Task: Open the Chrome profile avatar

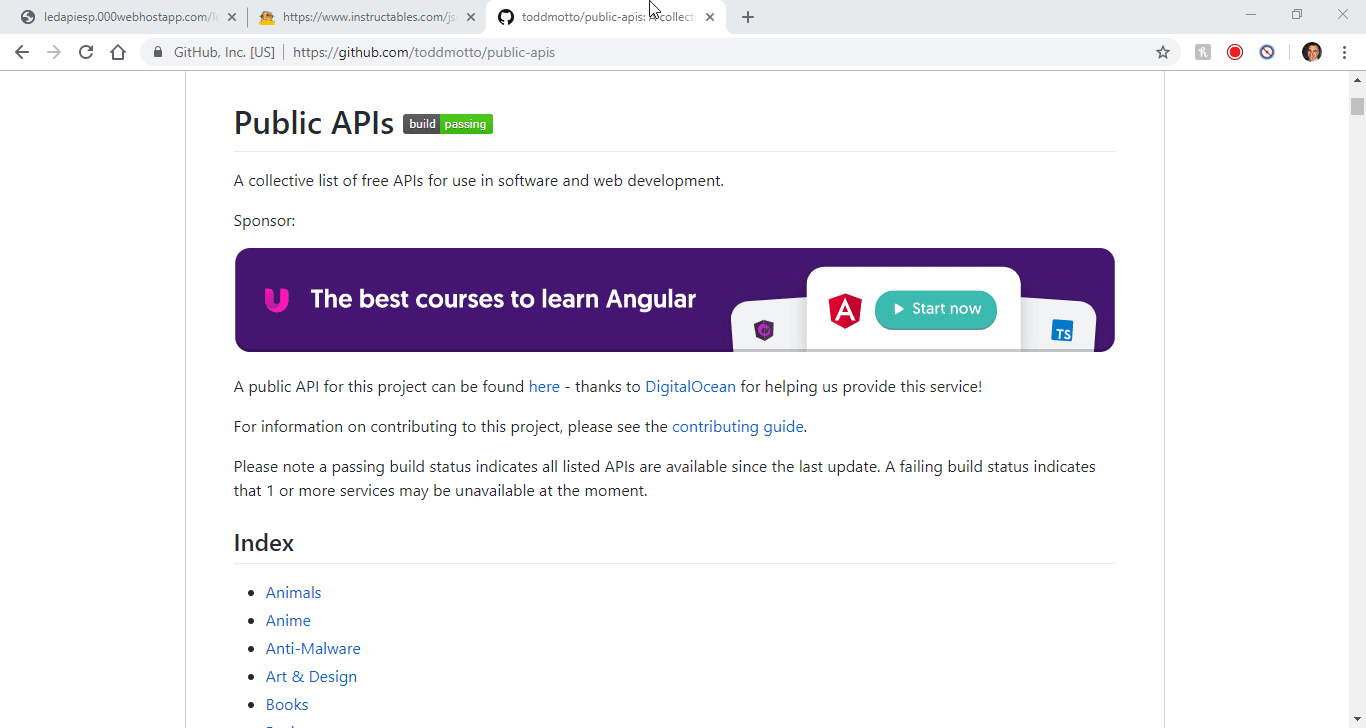Action: [x=1312, y=52]
